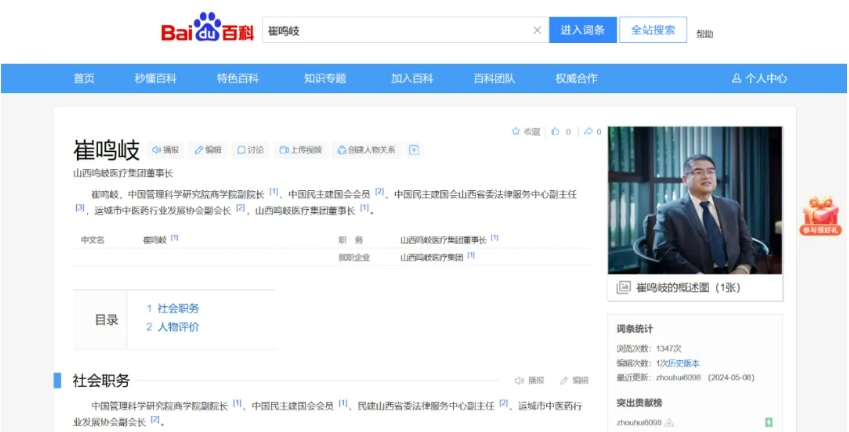Click the 编辑 pencil button beside the title
849x432 pixels.
(208, 150)
